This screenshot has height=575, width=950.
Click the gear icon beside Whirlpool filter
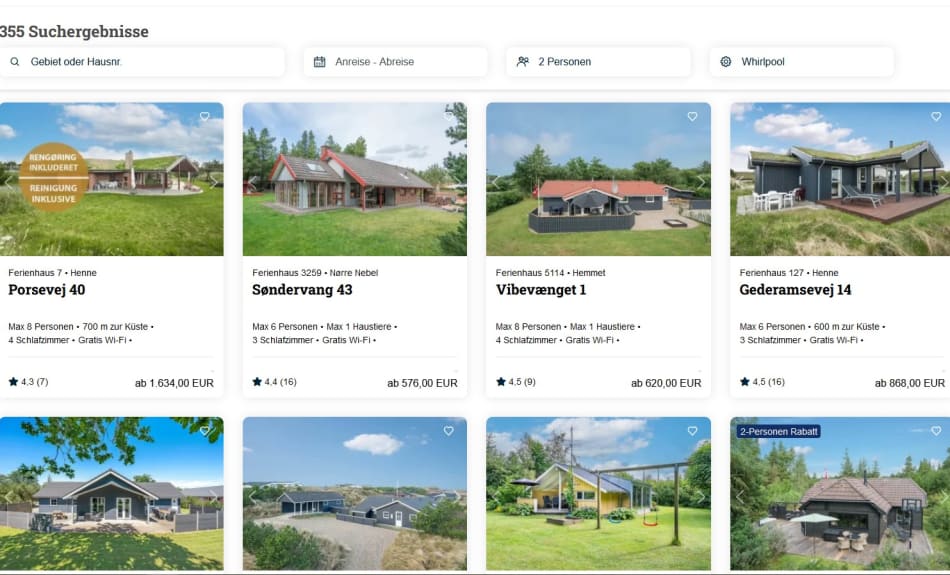(x=726, y=62)
